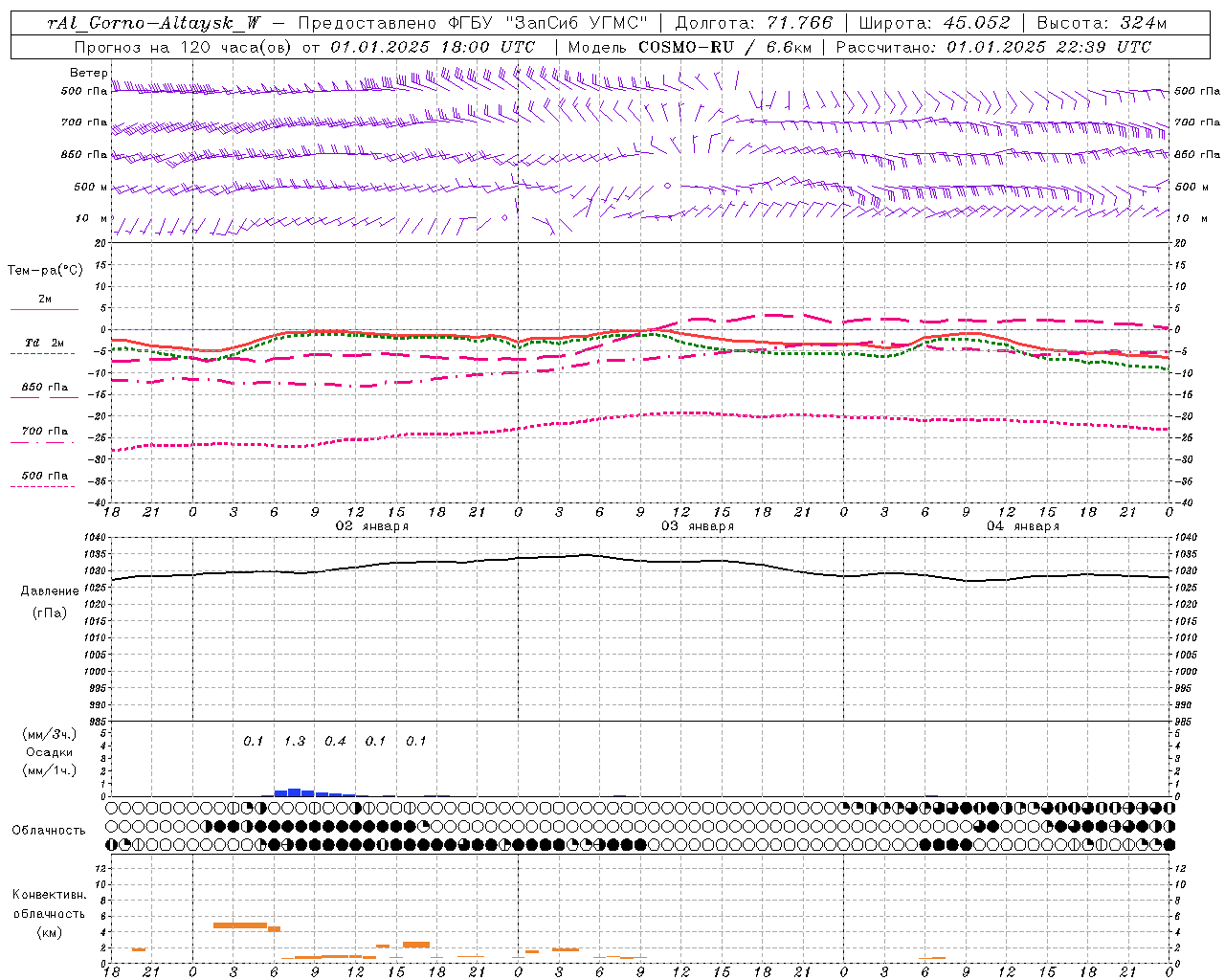
Task: Click the 03 января date label
Action: [697, 526]
